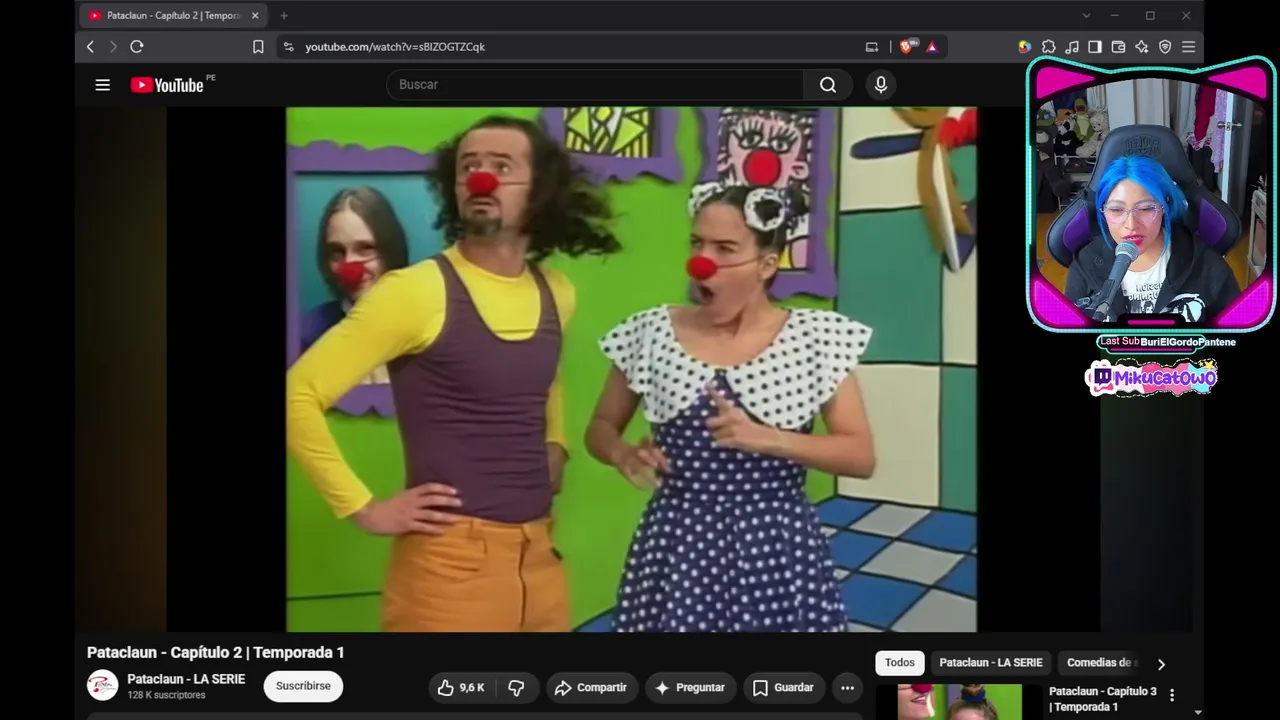This screenshot has height=720, width=1280.
Task: Select the Todos filter chip
Action: pos(899,663)
